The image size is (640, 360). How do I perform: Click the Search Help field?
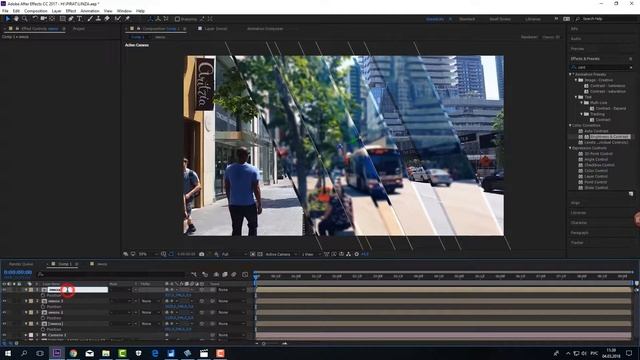[x=605, y=19]
